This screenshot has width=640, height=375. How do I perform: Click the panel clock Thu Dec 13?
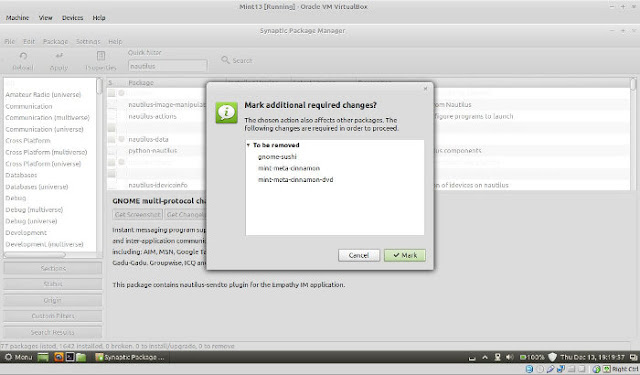coord(593,357)
